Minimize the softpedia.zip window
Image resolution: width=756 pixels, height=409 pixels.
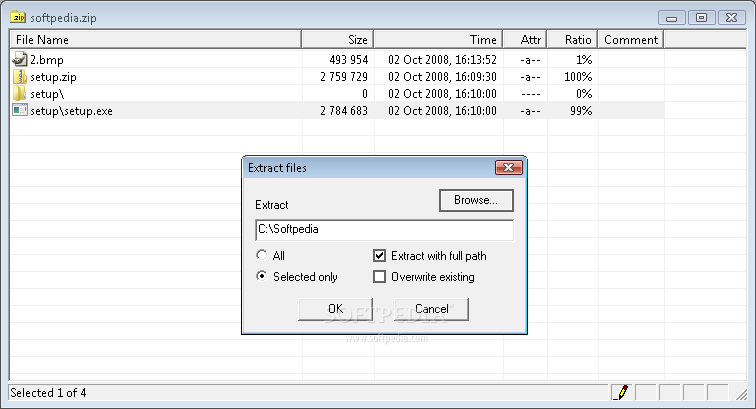coord(672,18)
